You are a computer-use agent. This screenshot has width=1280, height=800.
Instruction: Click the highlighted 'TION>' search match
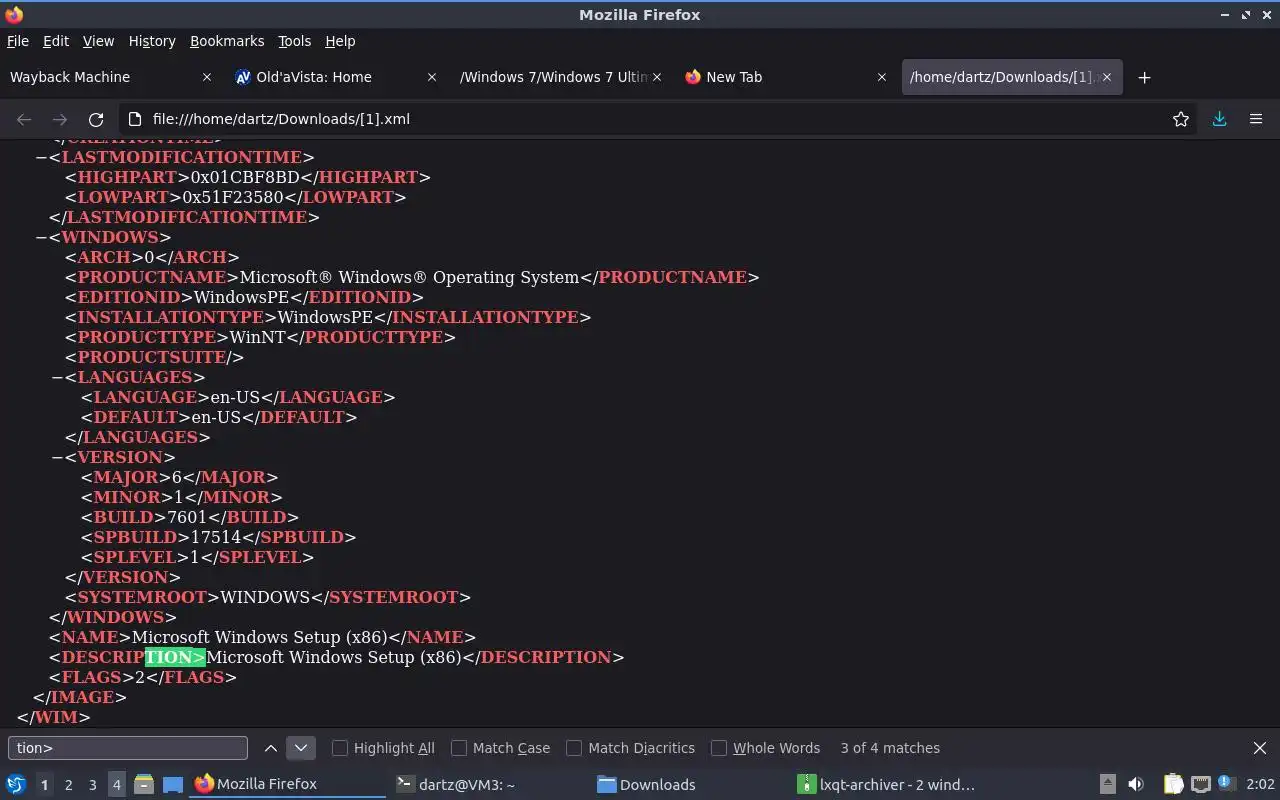tap(175, 657)
